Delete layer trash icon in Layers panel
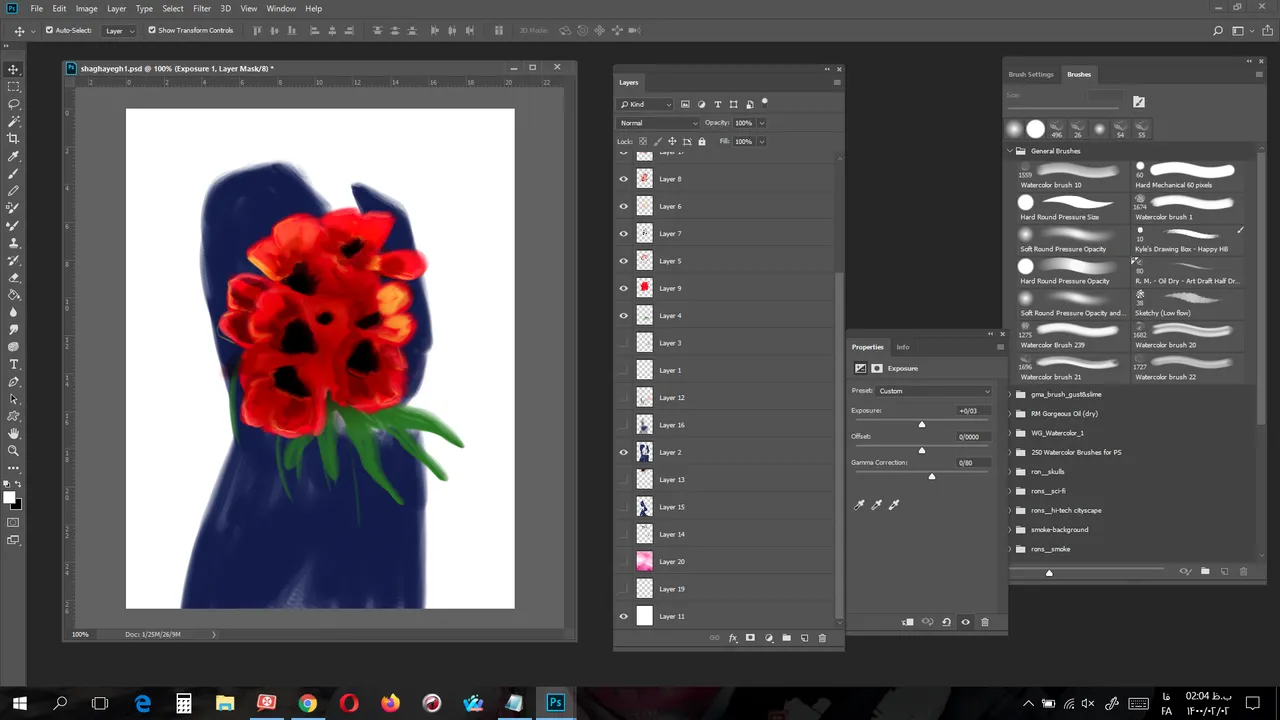 823,638
